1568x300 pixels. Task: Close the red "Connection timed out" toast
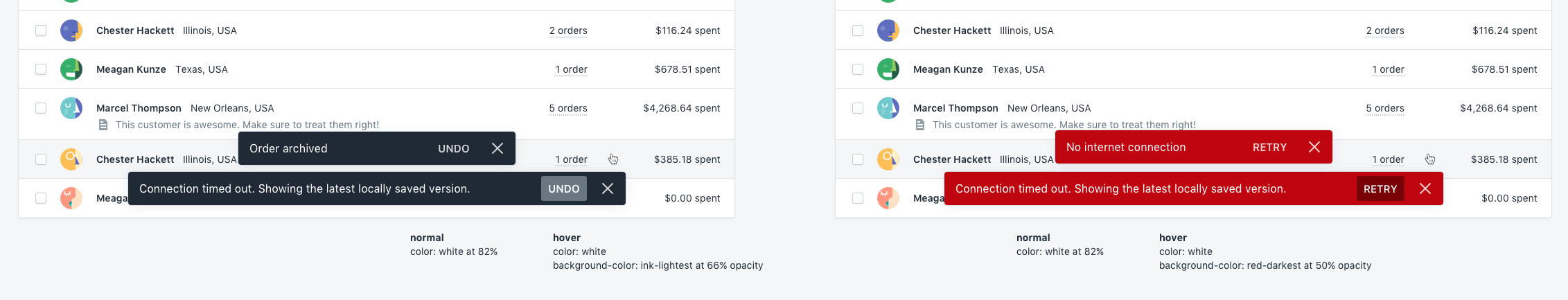(x=1425, y=188)
